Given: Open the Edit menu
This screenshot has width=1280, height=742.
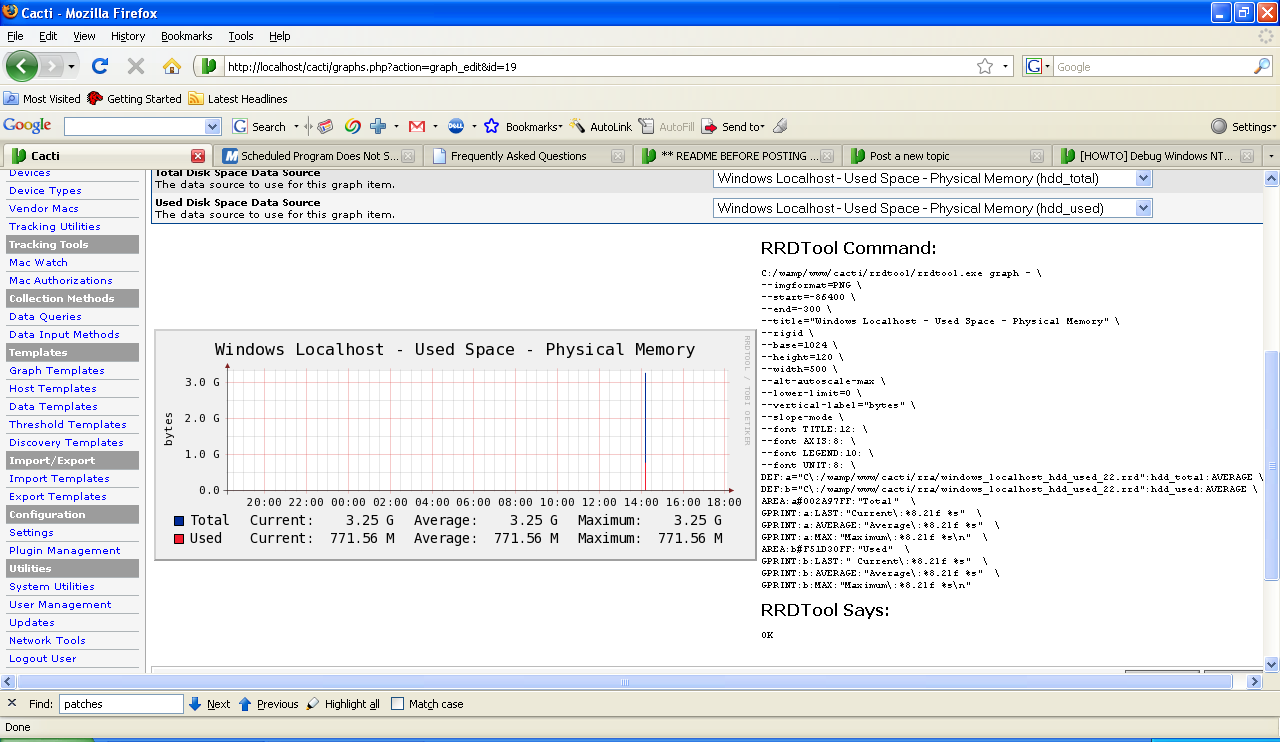Looking at the screenshot, I should [48, 36].
